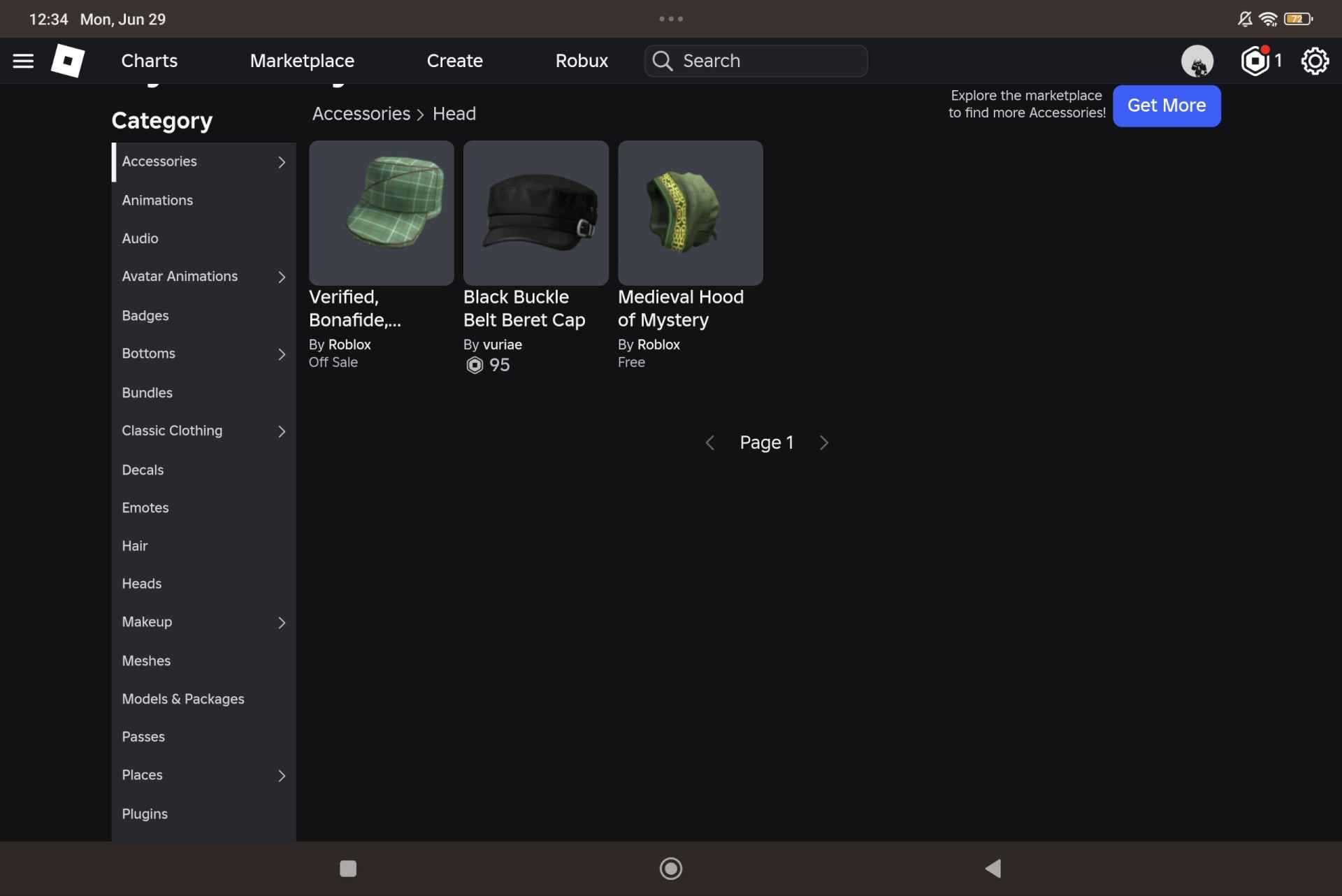Open Roblox creator link under Verified, Bonafide

click(x=349, y=345)
